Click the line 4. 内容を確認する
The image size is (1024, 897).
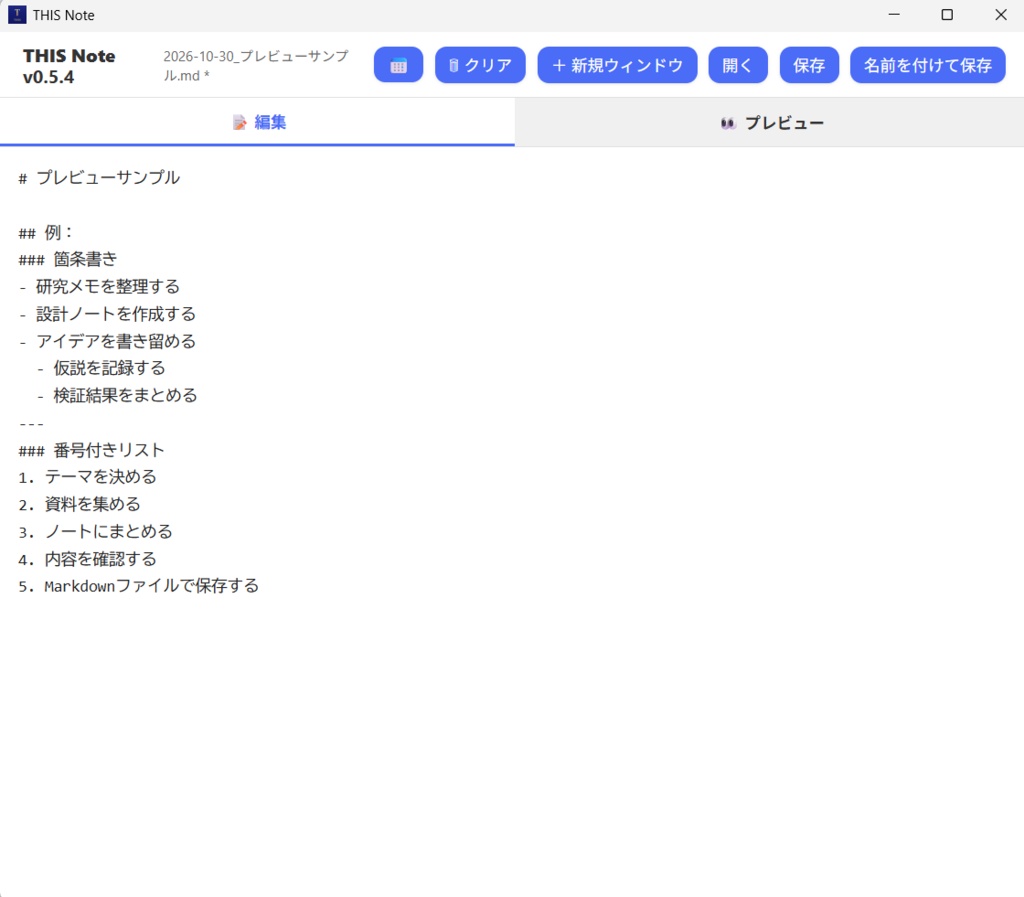tap(88, 559)
